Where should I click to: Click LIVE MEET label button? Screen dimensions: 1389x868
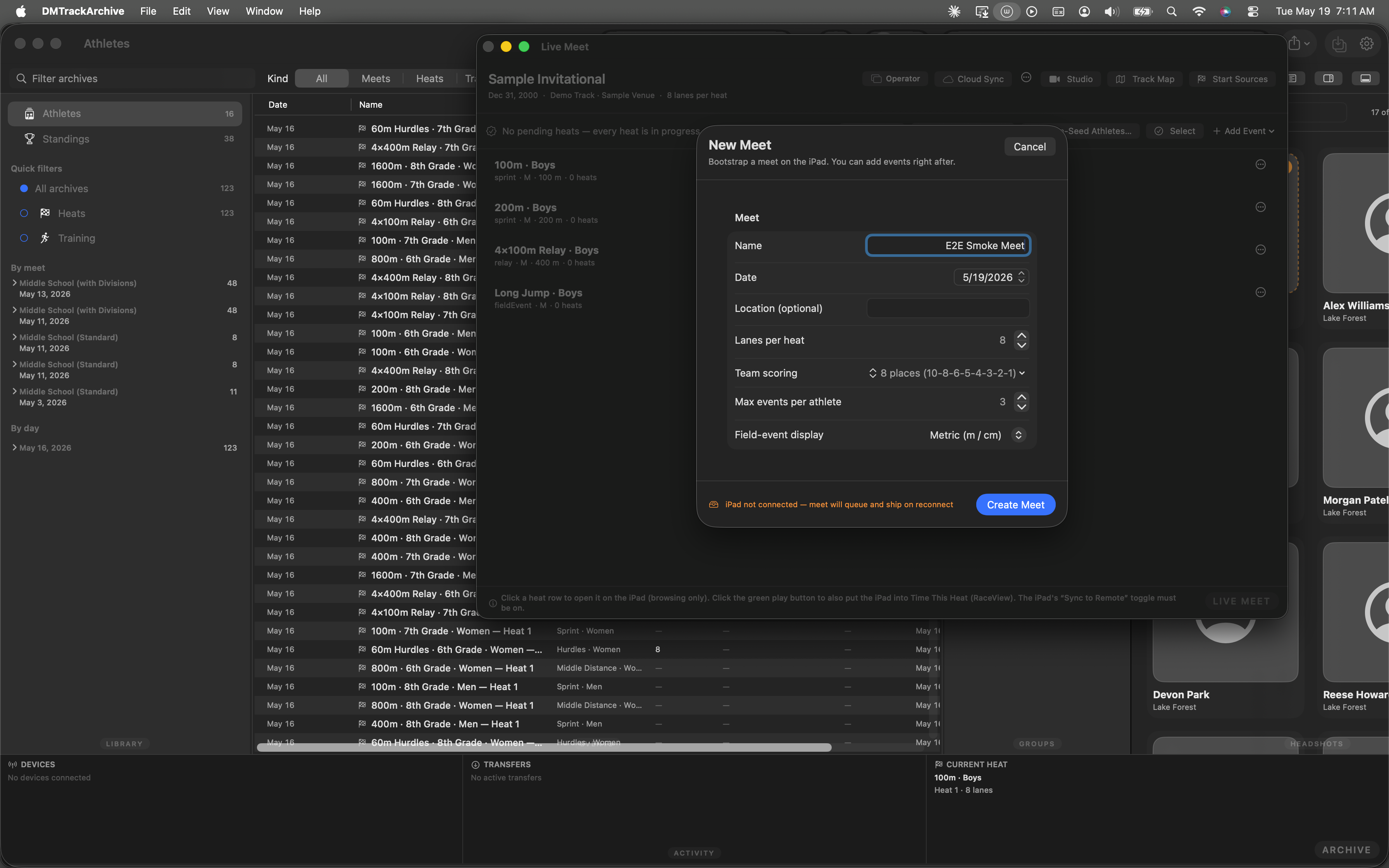(x=1241, y=601)
